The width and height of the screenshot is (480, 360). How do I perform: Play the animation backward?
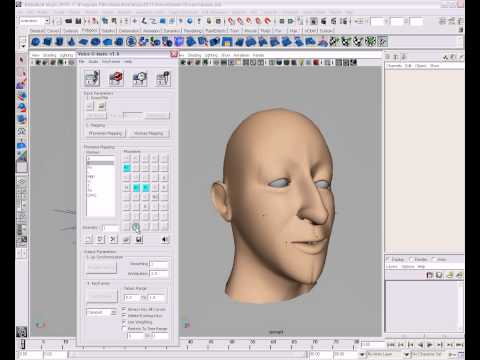pos(420,345)
